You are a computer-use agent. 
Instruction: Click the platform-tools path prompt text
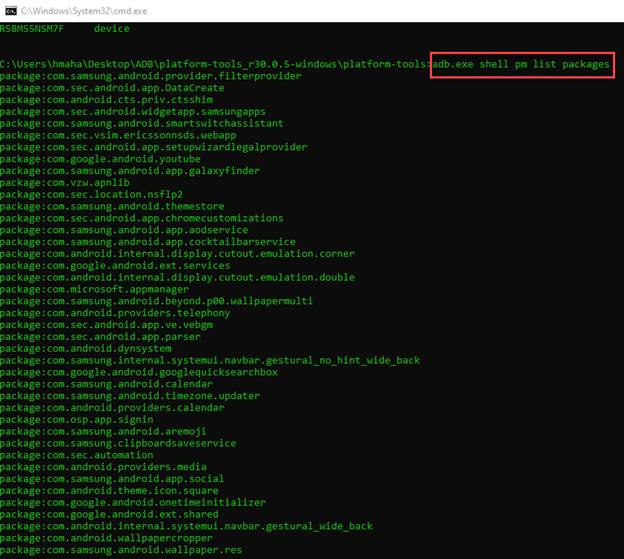point(215,64)
